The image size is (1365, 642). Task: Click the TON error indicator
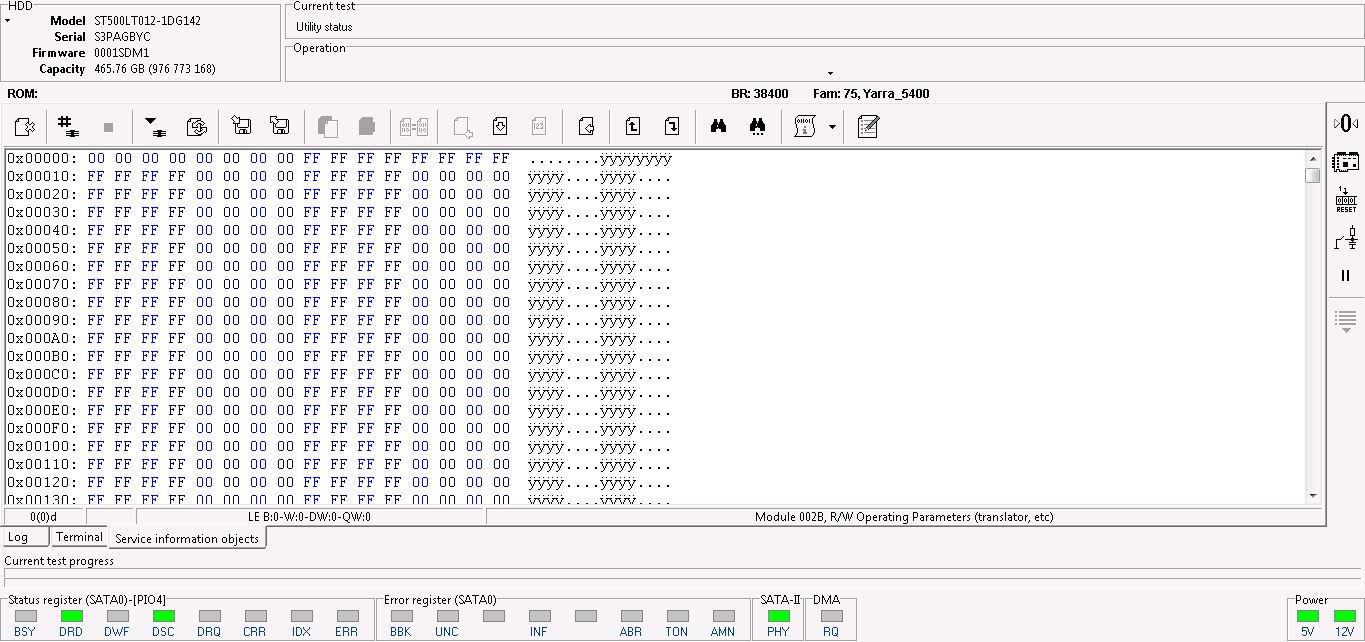click(x=677, y=616)
